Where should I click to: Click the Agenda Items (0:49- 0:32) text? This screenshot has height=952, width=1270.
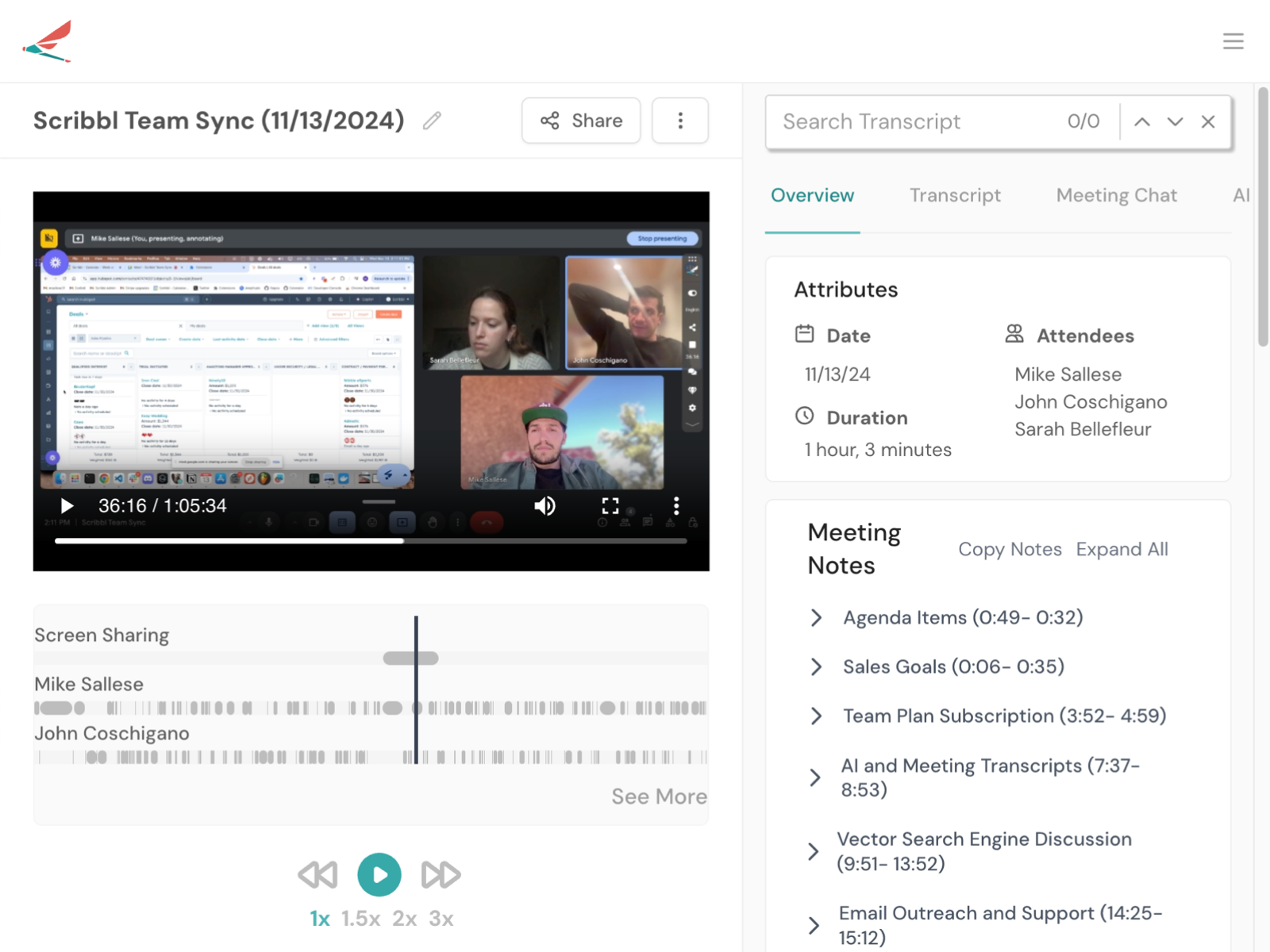pos(963,617)
